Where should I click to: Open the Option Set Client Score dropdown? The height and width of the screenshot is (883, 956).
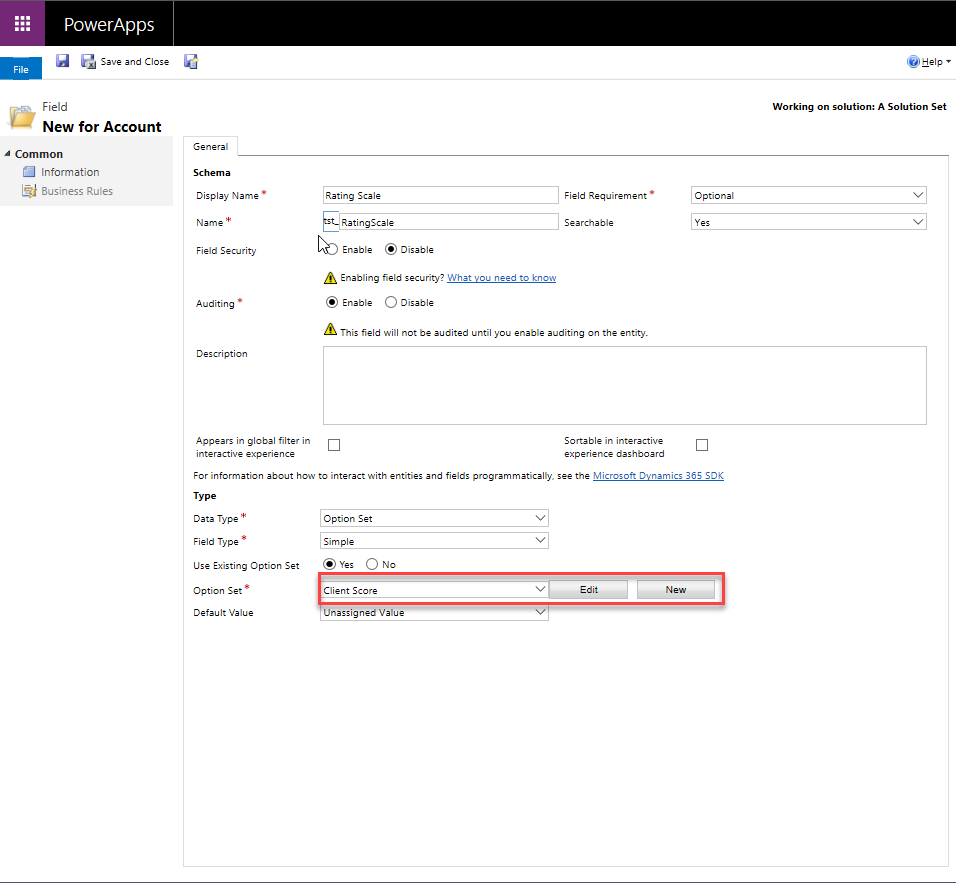coord(434,590)
